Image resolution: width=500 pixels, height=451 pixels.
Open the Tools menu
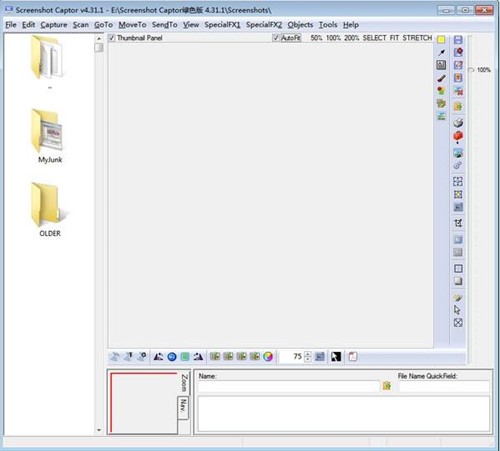pyautogui.click(x=328, y=25)
